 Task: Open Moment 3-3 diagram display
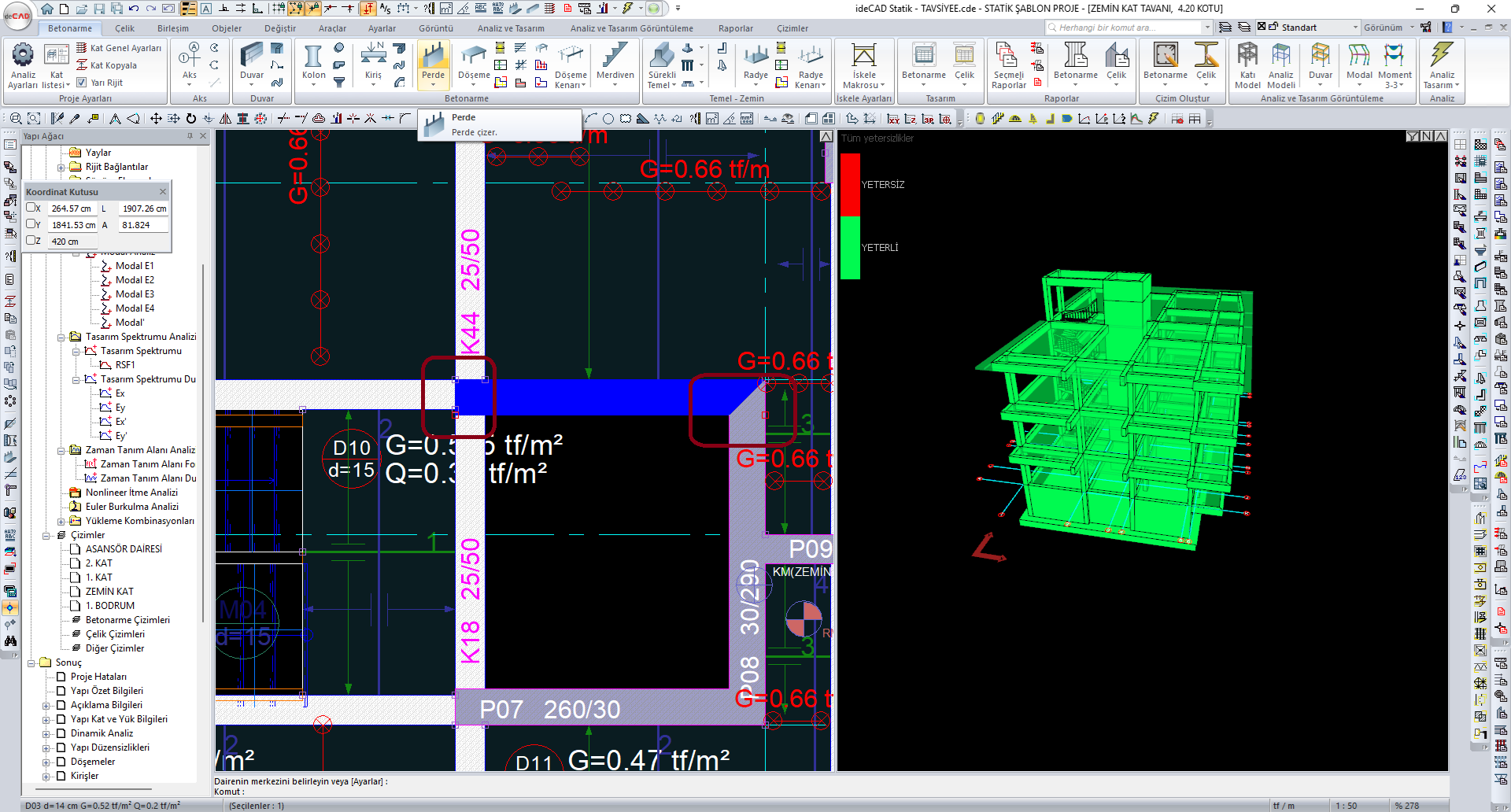(x=1395, y=66)
